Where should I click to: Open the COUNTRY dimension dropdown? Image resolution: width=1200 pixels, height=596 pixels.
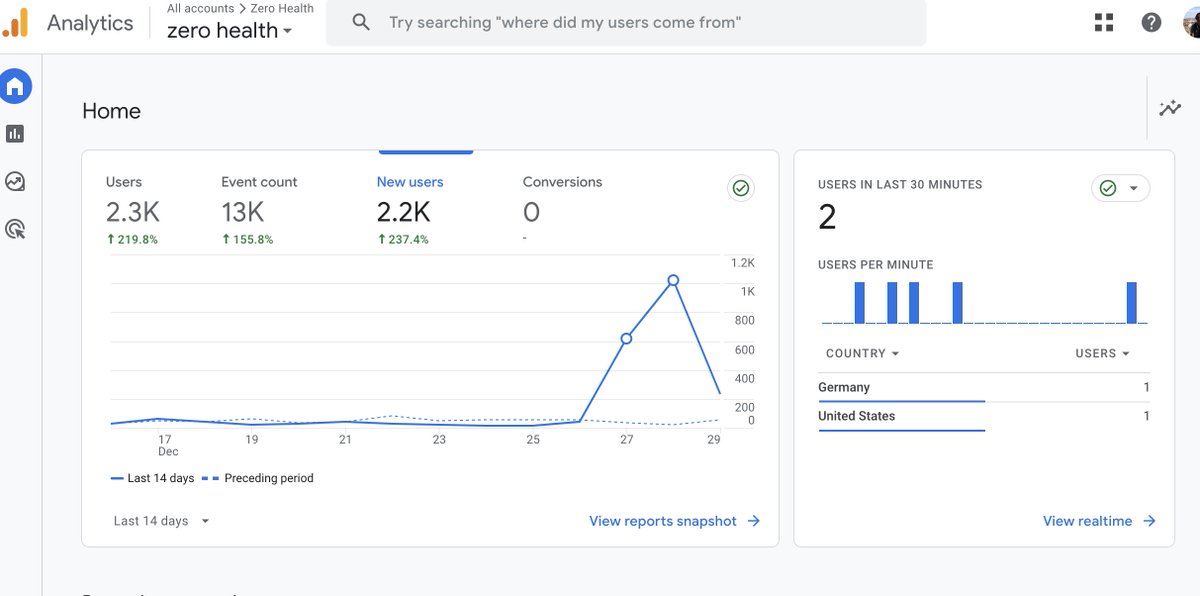point(862,353)
